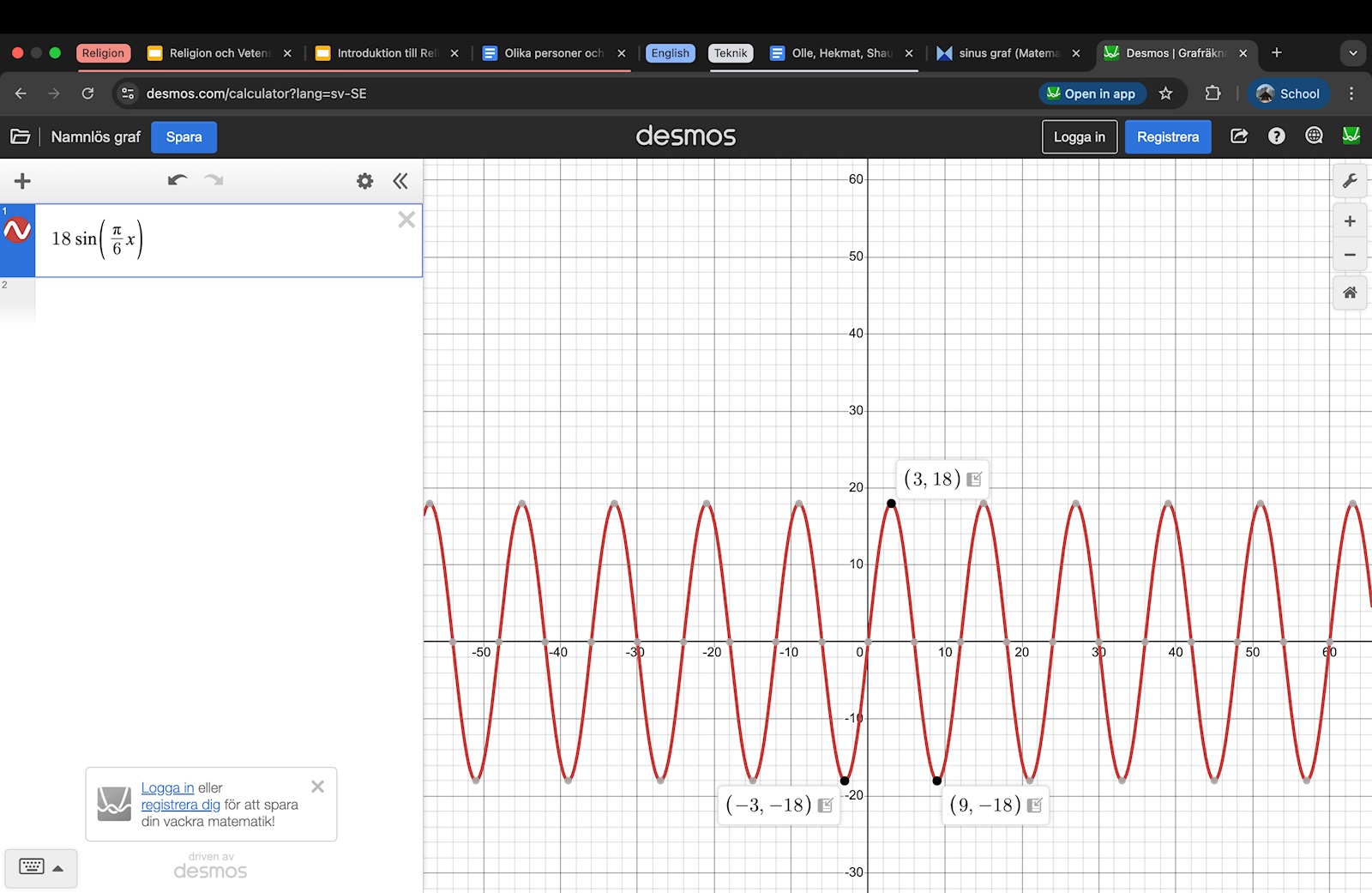Screen dimensions: 1372x893
Task: Click the Logga in link in popup
Action: click(x=167, y=787)
